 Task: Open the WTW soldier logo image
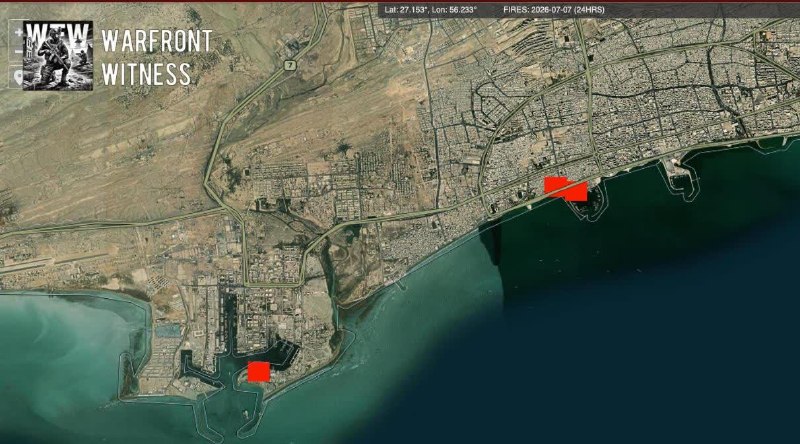pos(58,56)
